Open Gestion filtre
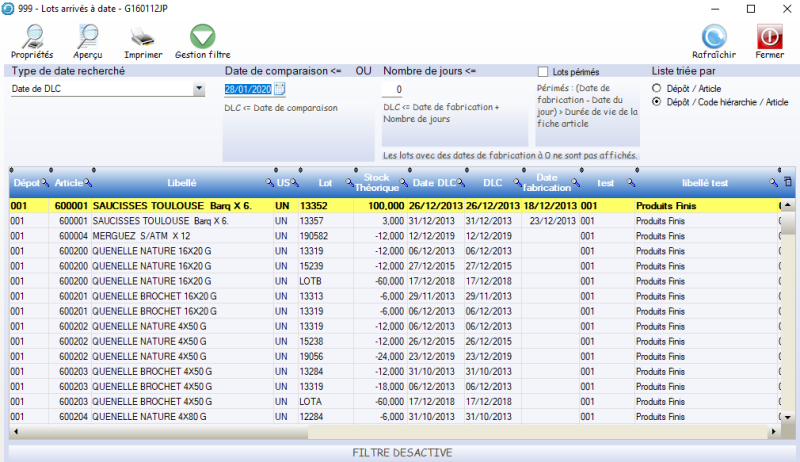Image resolution: width=800 pixels, height=462 pixels. 203,40
